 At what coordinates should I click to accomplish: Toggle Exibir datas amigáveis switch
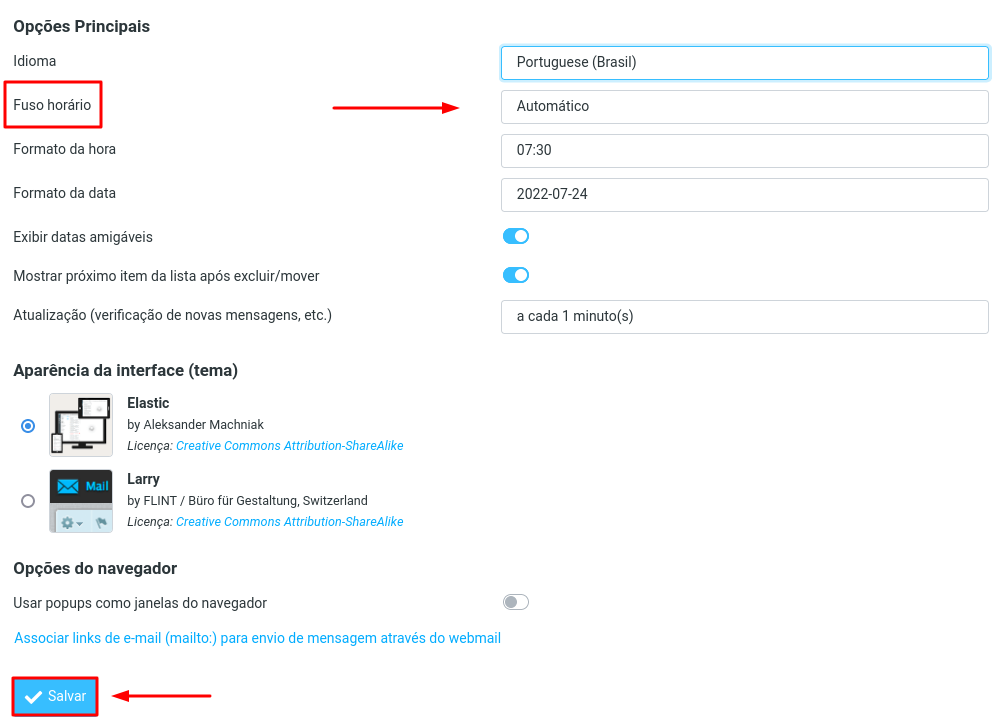pos(515,236)
